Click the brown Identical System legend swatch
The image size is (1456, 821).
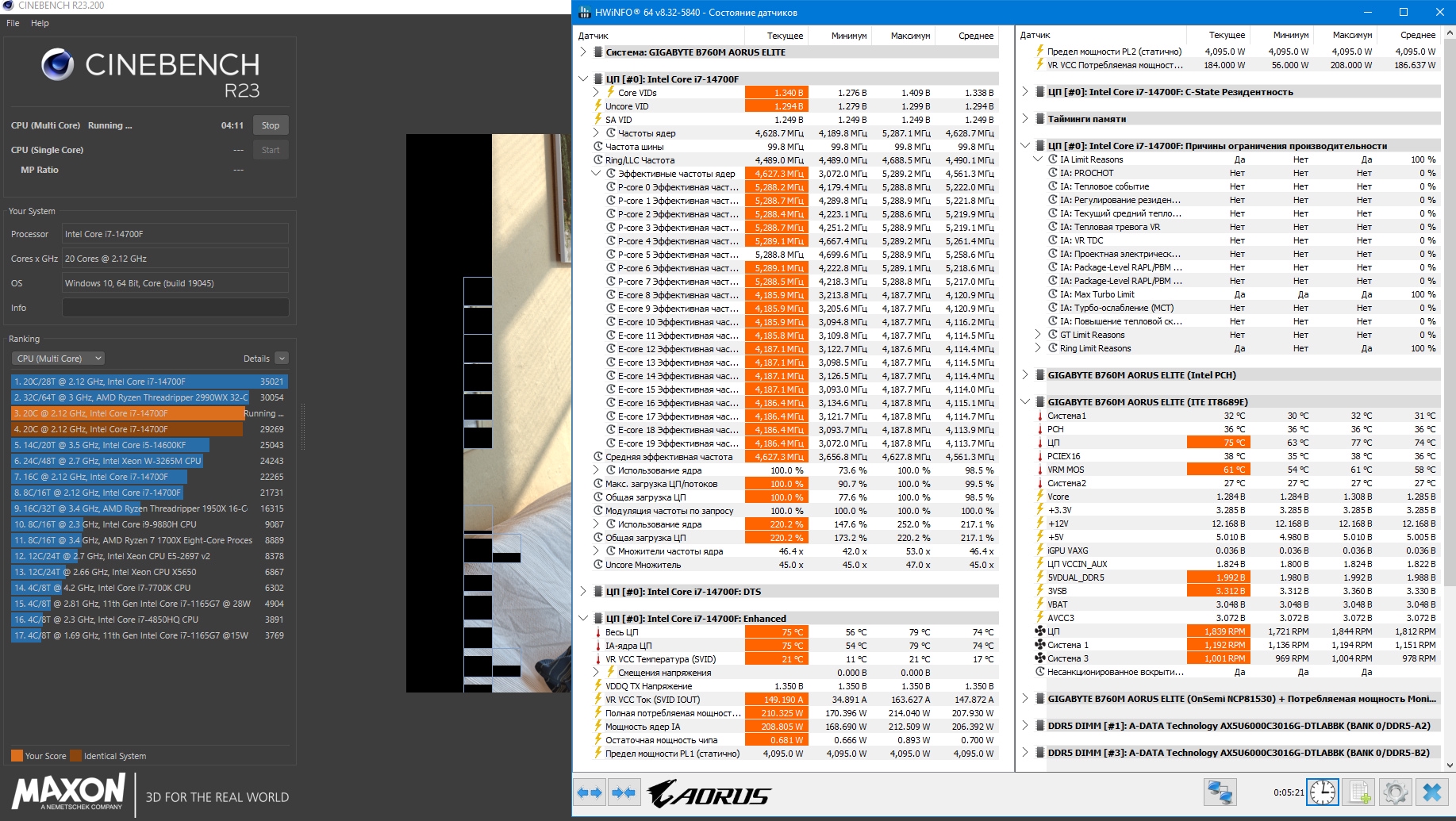point(75,756)
